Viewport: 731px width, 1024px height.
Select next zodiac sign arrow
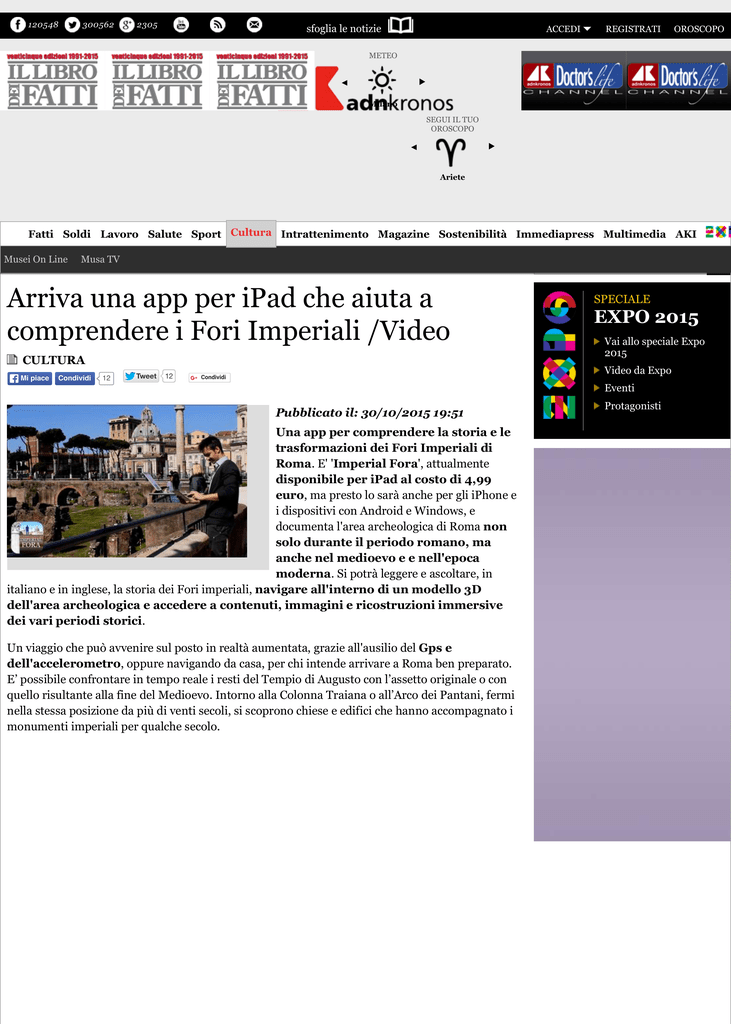click(x=491, y=146)
